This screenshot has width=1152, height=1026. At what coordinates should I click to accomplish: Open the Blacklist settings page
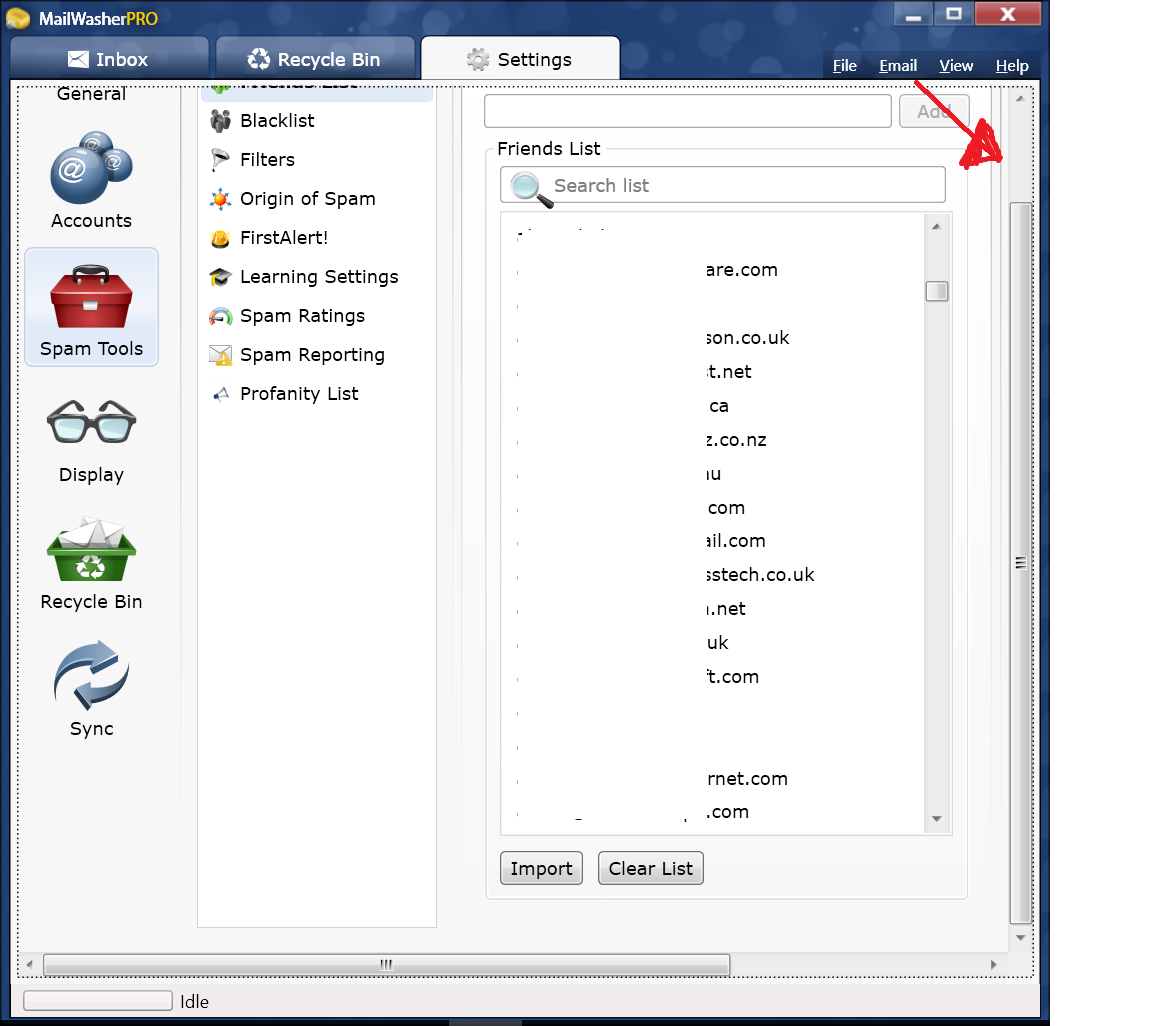pos(277,121)
